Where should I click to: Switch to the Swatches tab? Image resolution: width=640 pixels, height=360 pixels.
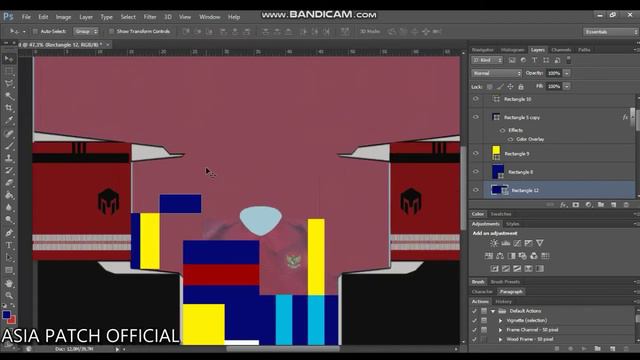click(x=501, y=214)
